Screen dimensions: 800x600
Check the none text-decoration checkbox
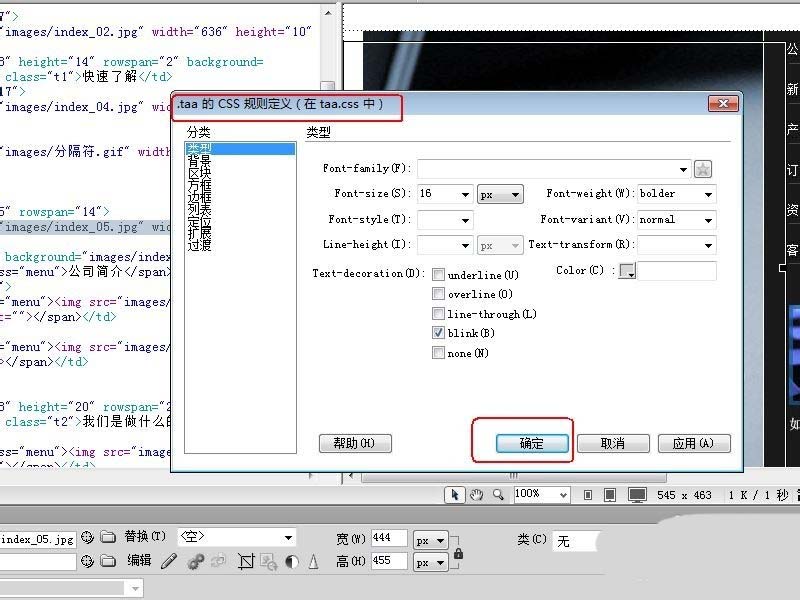click(438, 353)
